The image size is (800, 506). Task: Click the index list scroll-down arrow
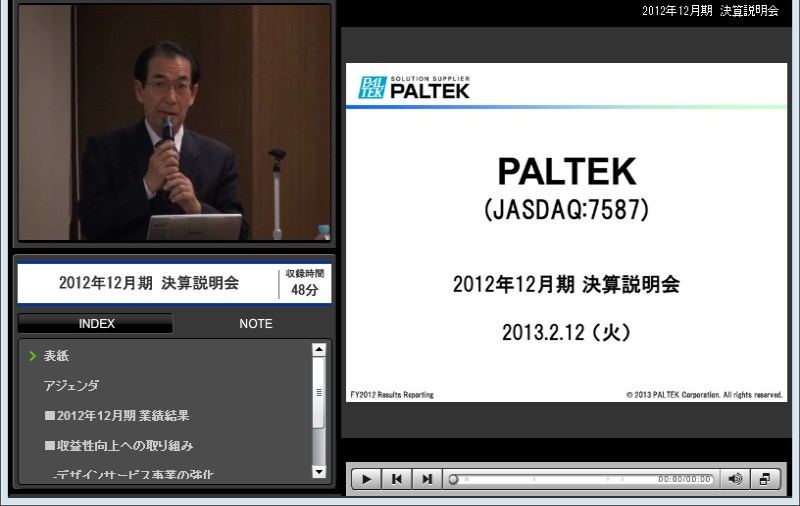(319, 472)
